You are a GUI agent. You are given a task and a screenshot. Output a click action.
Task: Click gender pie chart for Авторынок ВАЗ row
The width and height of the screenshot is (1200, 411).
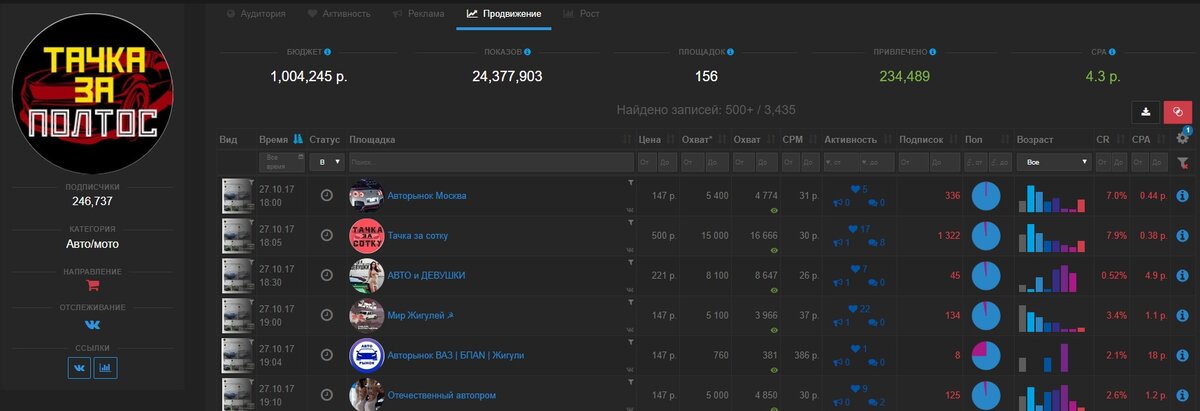tap(986, 355)
